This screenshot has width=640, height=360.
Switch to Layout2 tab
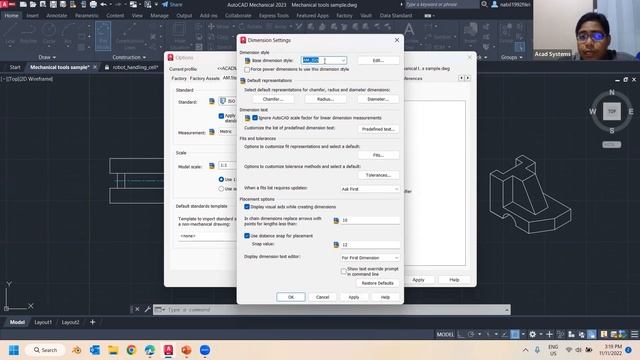(x=70, y=322)
